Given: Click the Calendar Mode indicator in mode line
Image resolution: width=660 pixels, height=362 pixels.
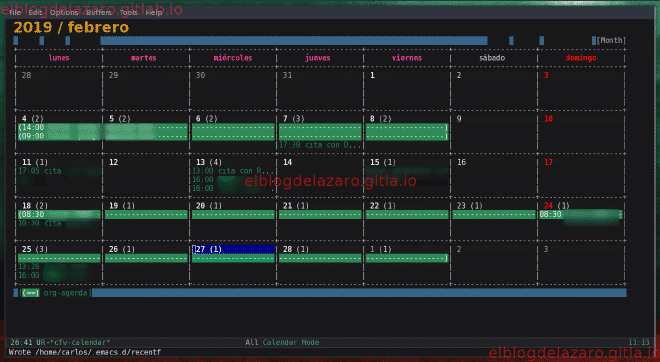Looking at the screenshot, I should (x=291, y=342).
